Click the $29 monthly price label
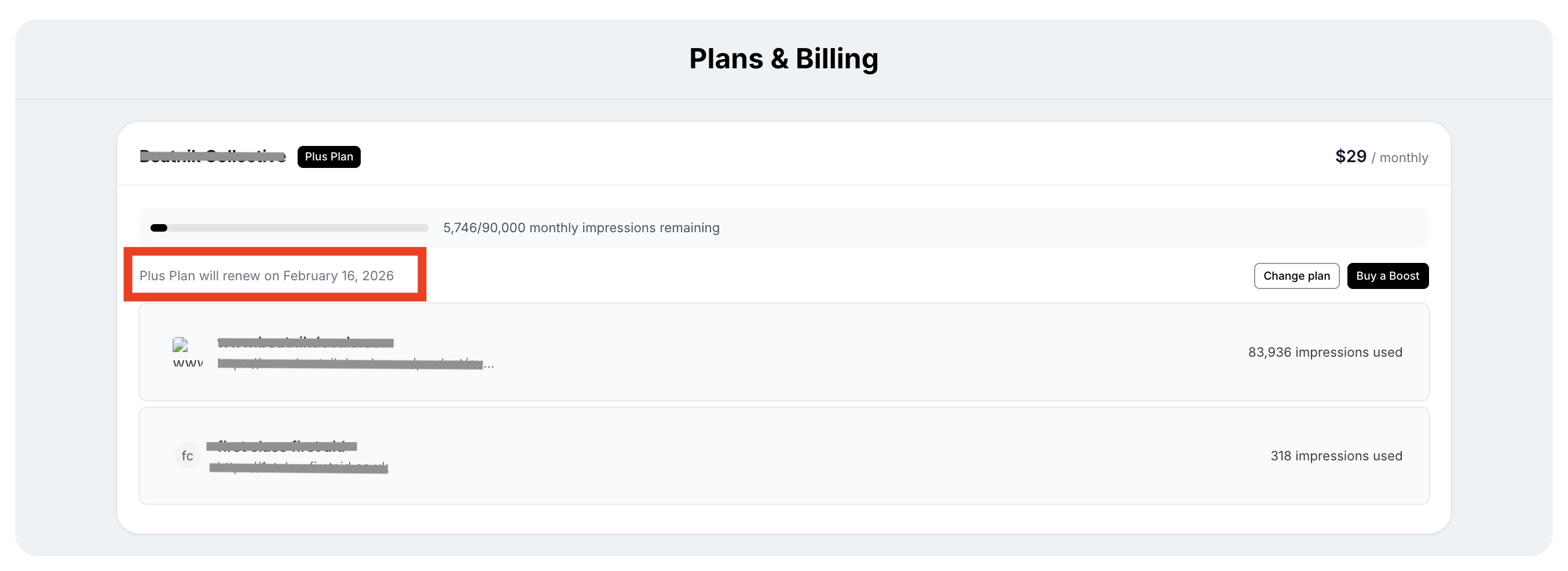This screenshot has width=1568, height=571. [x=1380, y=157]
